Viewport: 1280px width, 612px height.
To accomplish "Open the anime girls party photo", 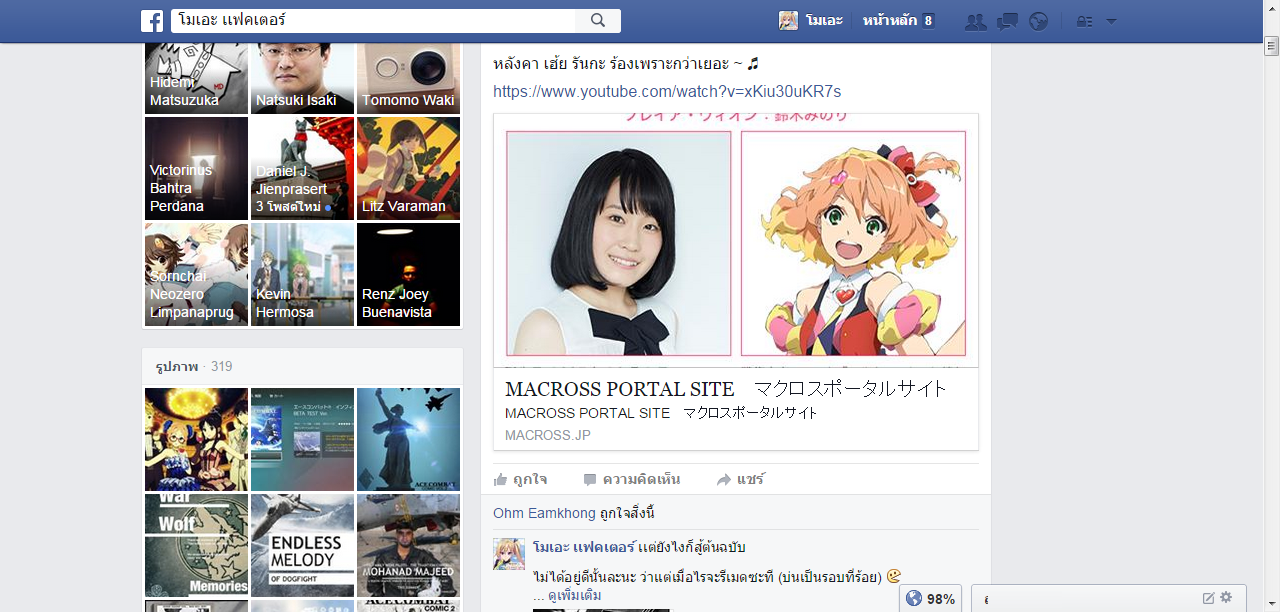I will coord(196,439).
